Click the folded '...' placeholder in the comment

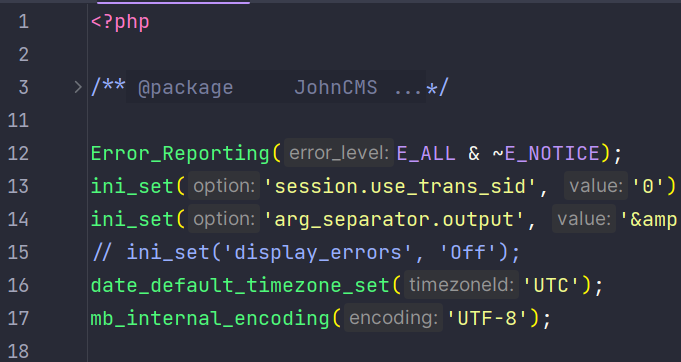coord(408,88)
